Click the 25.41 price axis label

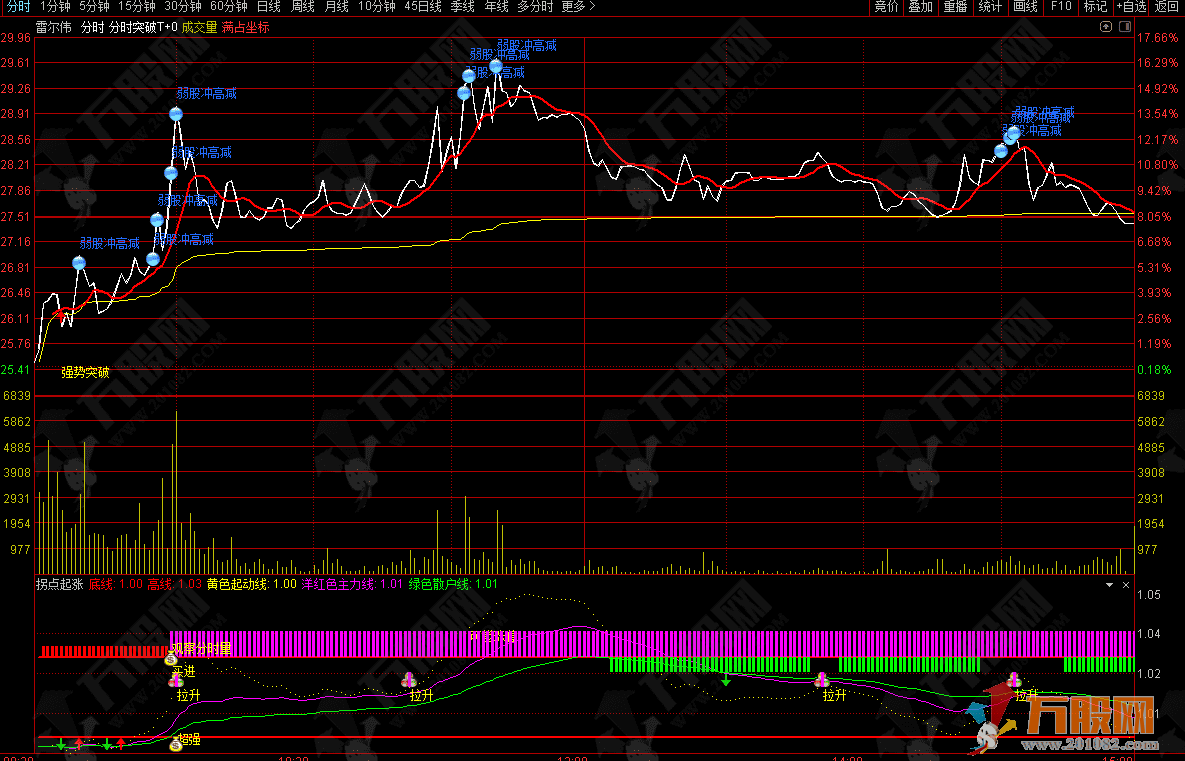(x=16, y=370)
